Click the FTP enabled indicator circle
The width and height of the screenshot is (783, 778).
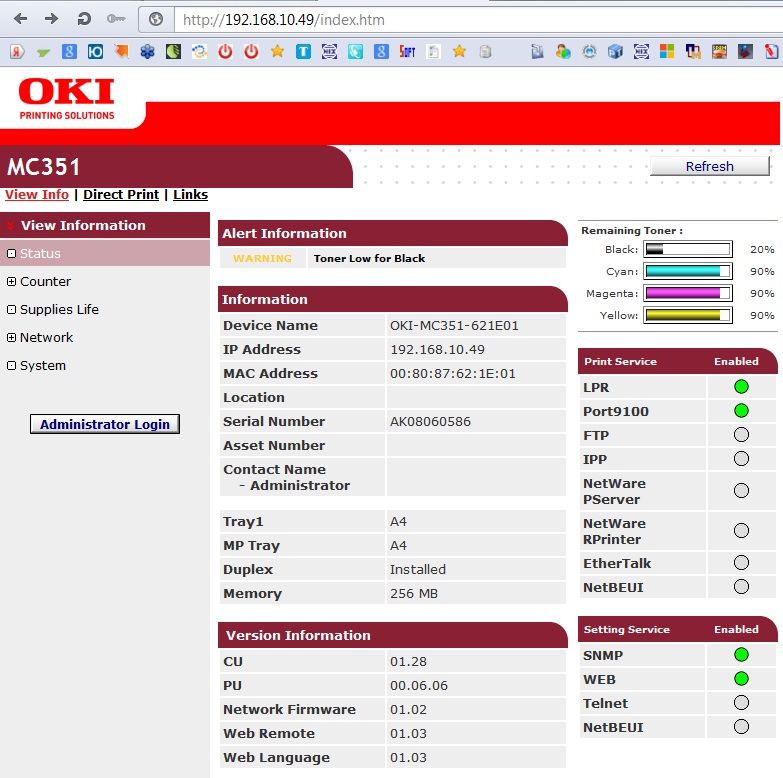(741, 434)
